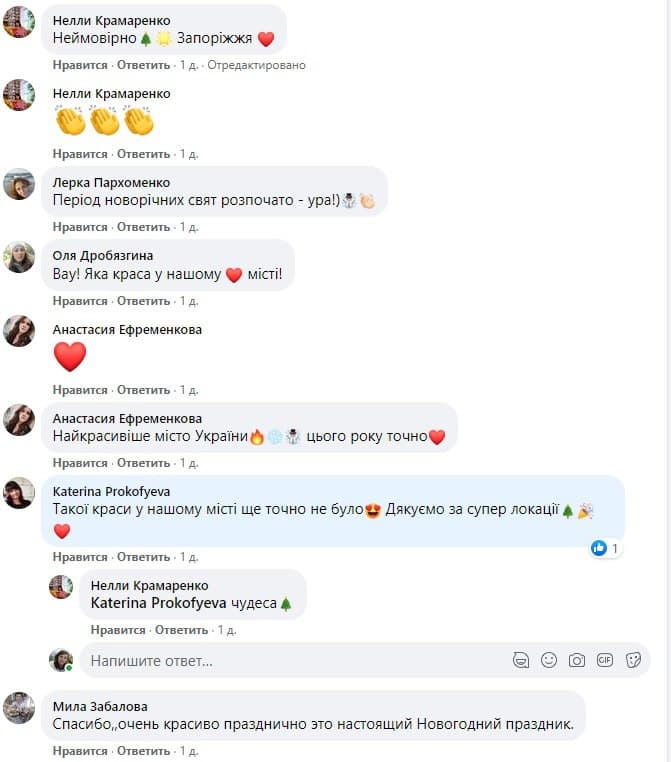This screenshot has width=671, height=762.
Task: Open the emoji picker in the reply box
Action: tap(549, 660)
